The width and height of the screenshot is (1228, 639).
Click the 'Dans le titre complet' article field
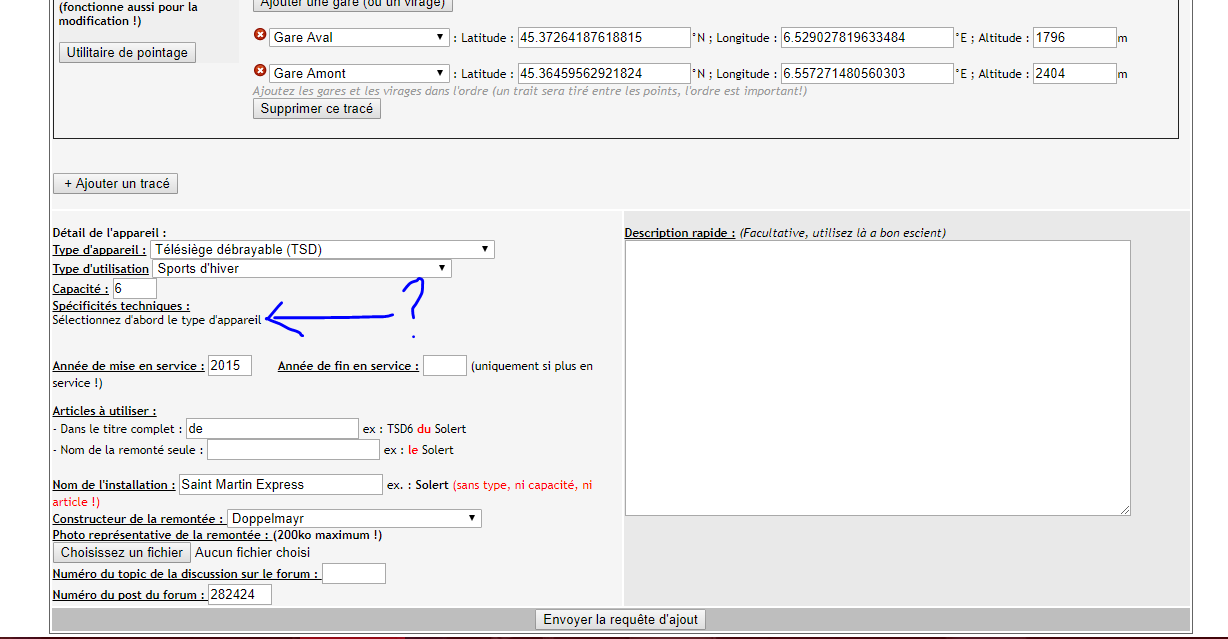[272, 428]
